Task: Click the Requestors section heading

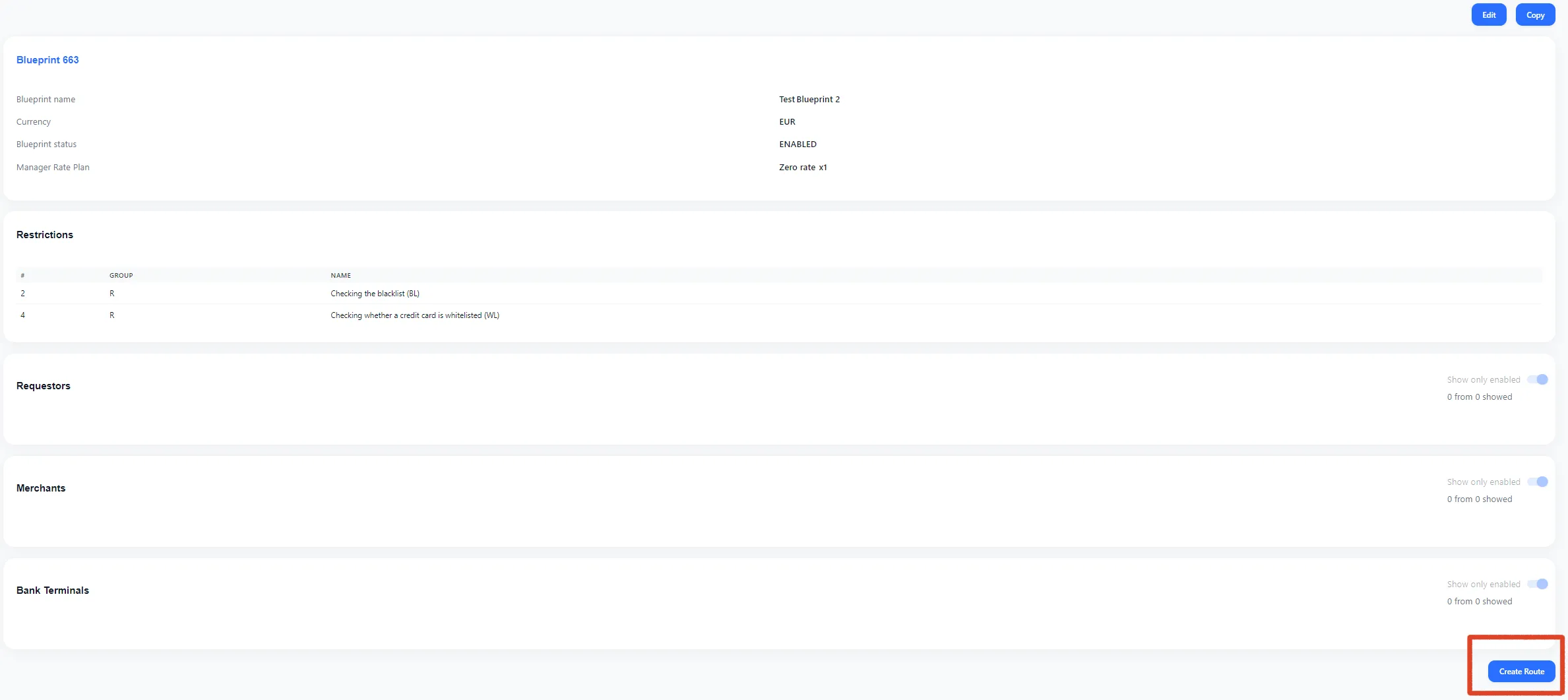Action: [x=44, y=386]
